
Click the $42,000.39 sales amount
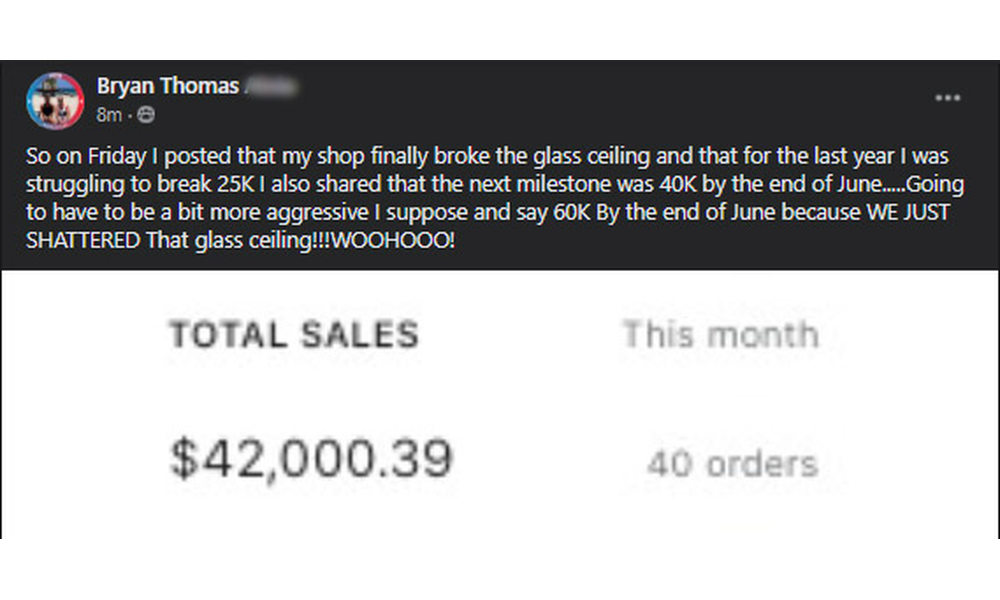(x=311, y=459)
